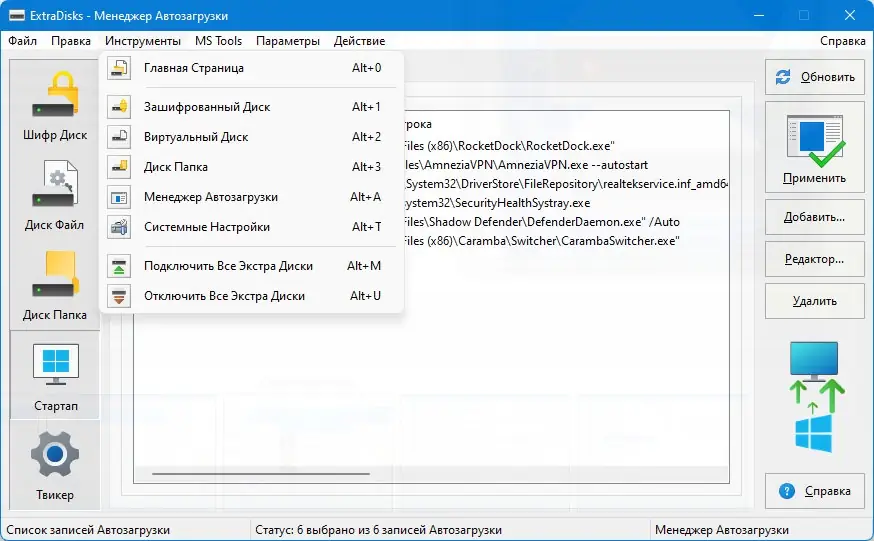Click the Обновить button
The image size is (874, 541).
click(815, 77)
